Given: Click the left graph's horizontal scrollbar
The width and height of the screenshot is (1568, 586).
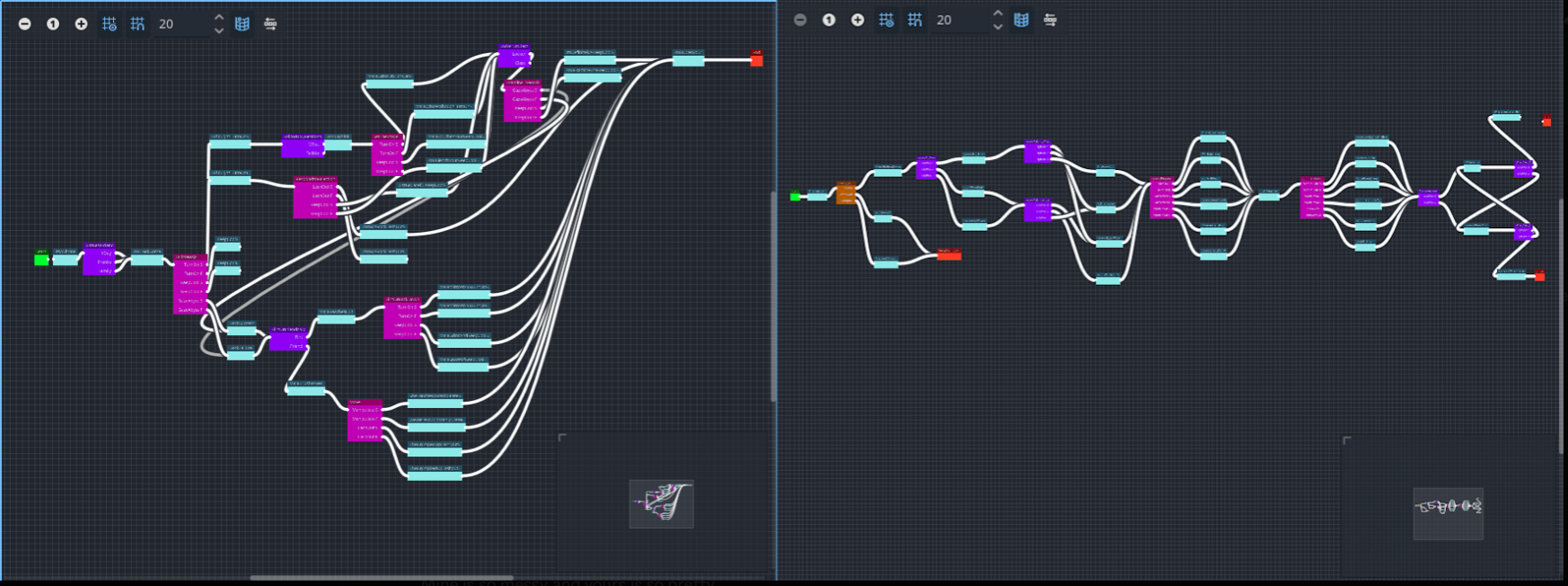Looking at the screenshot, I should pos(382,578).
